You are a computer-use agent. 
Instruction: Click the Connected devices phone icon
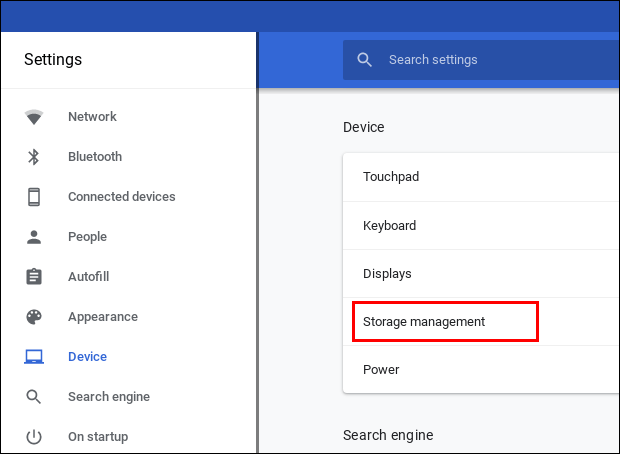coord(34,197)
